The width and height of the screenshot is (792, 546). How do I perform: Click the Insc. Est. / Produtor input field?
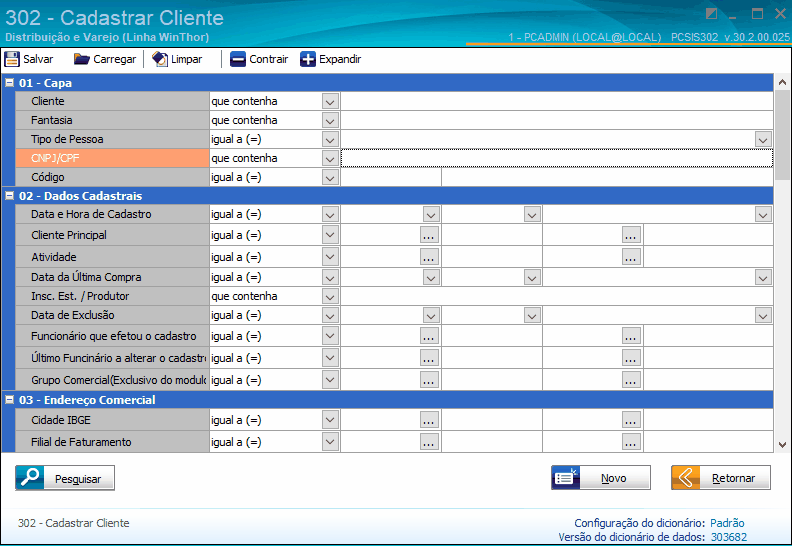pos(557,296)
